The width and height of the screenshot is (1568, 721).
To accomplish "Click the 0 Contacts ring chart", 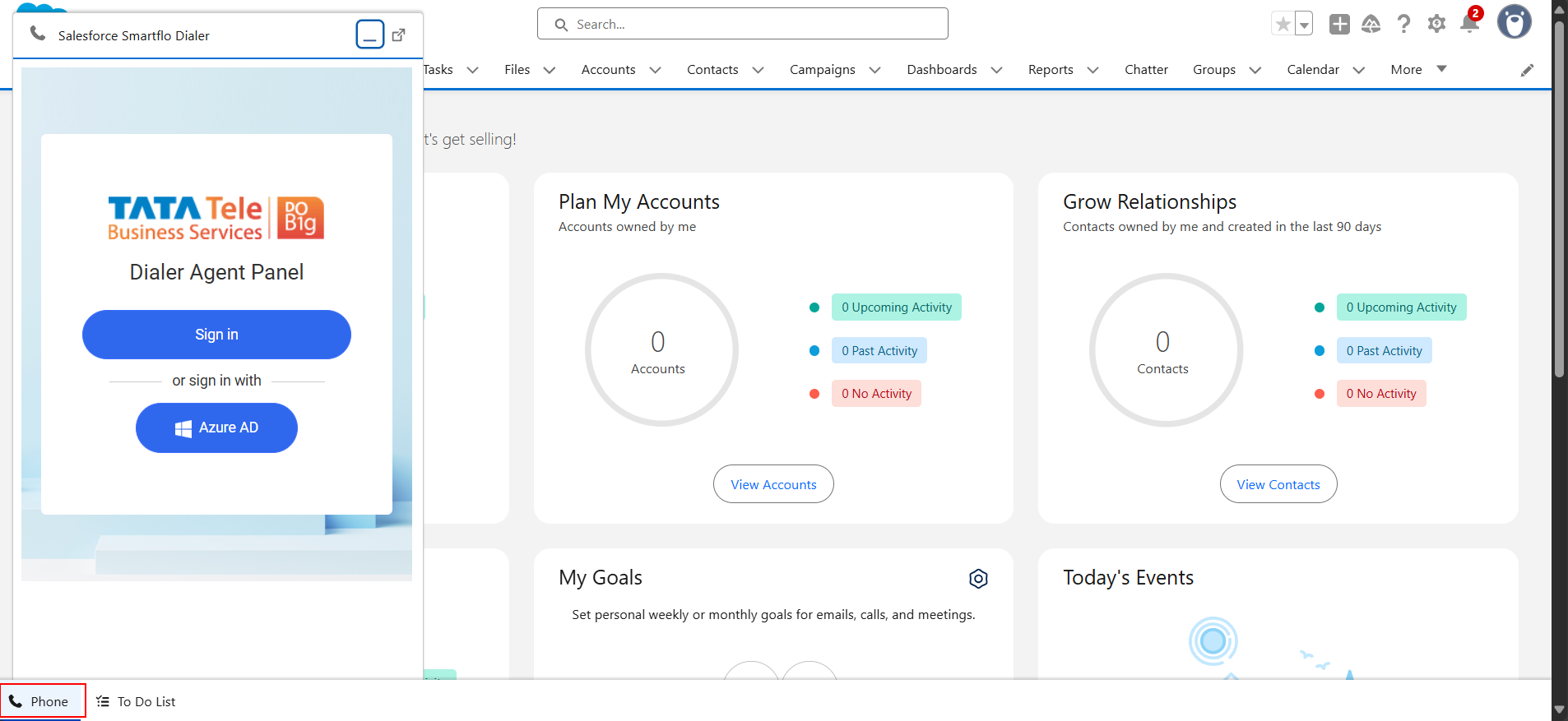I will tap(1166, 350).
